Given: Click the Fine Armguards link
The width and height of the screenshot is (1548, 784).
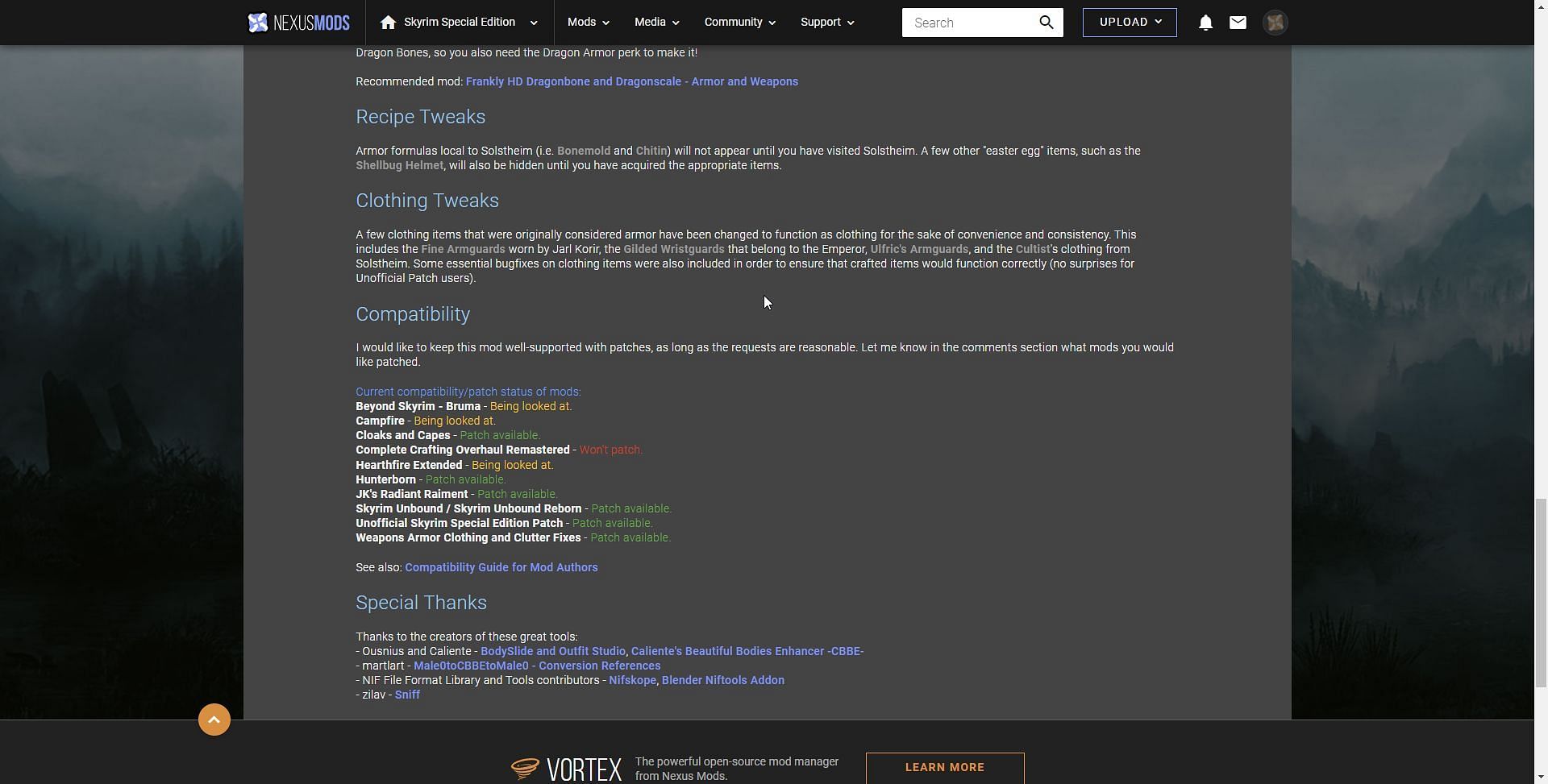Looking at the screenshot, I should point(463,249).
